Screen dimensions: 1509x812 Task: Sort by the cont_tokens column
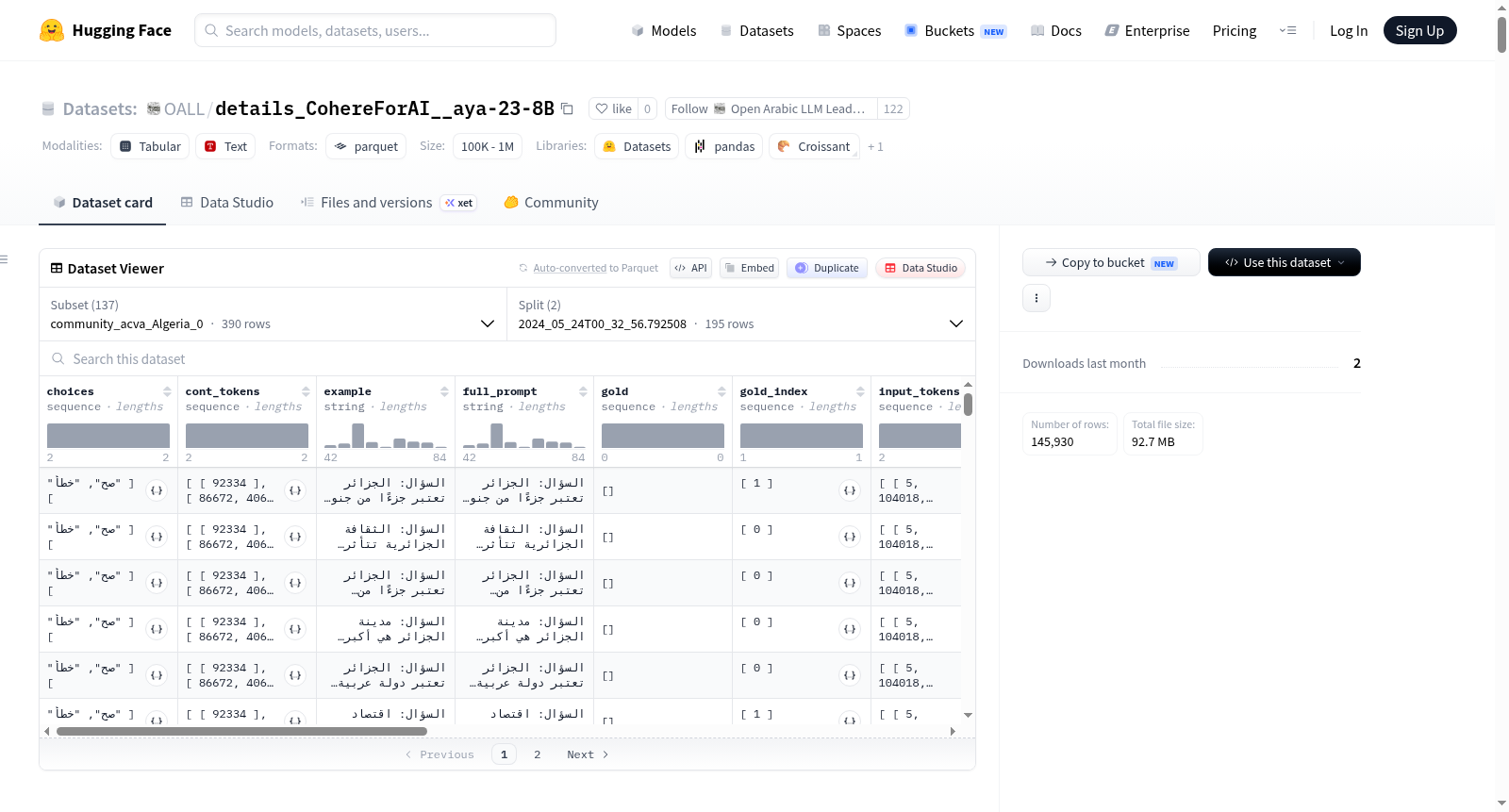[x=306, y=391]
